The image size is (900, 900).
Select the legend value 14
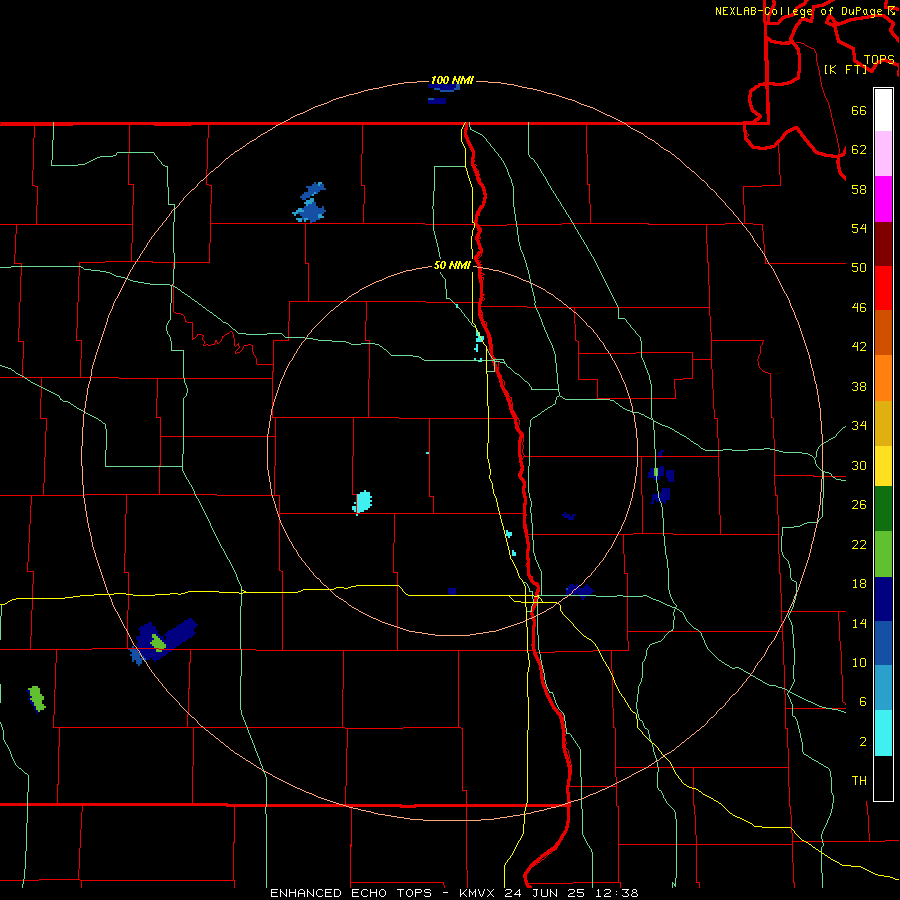coord(859,623)
